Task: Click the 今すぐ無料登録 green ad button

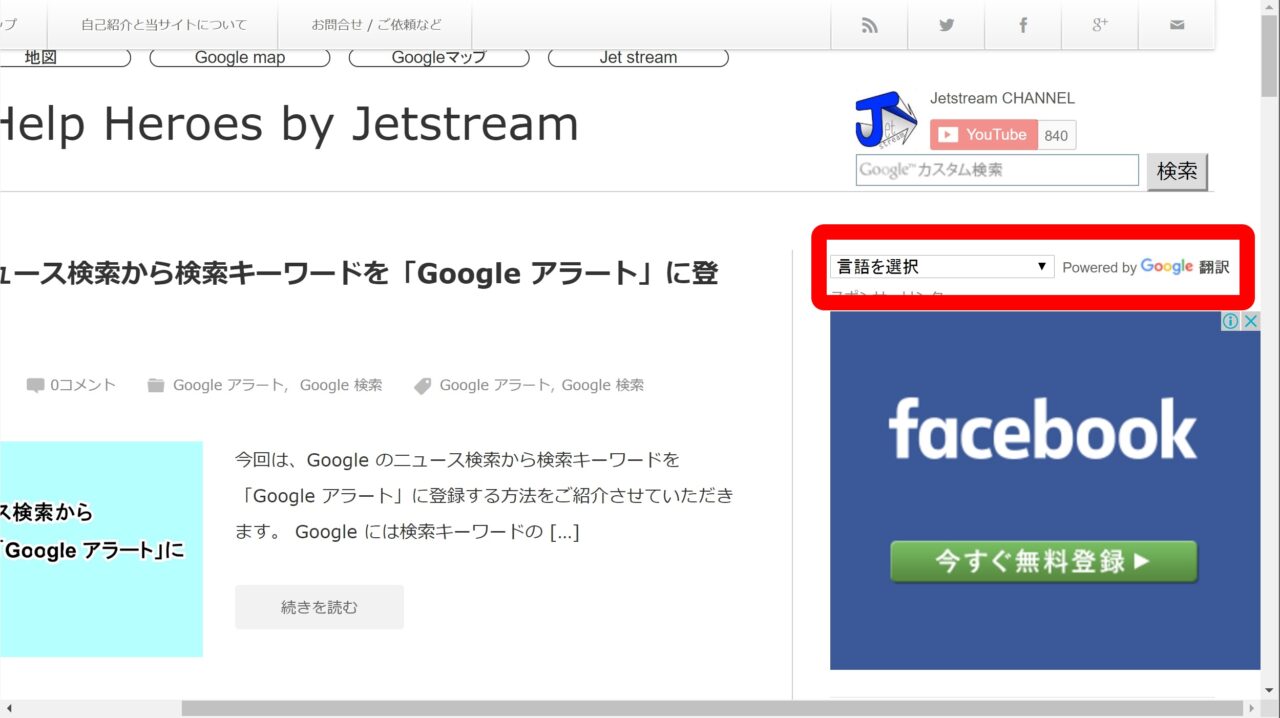Action: point(1043,562)
